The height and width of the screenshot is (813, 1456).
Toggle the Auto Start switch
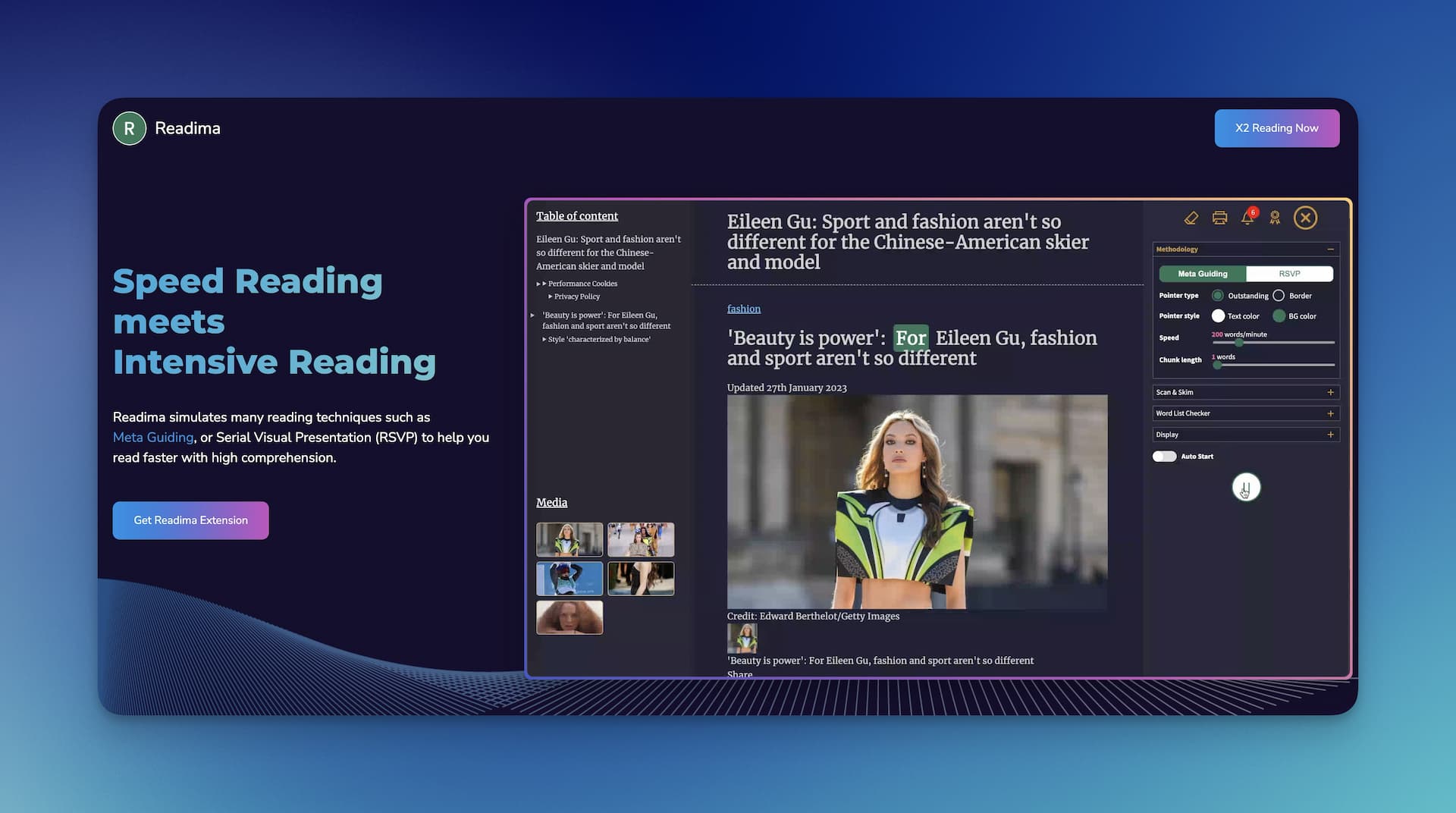pos(1164,457)
